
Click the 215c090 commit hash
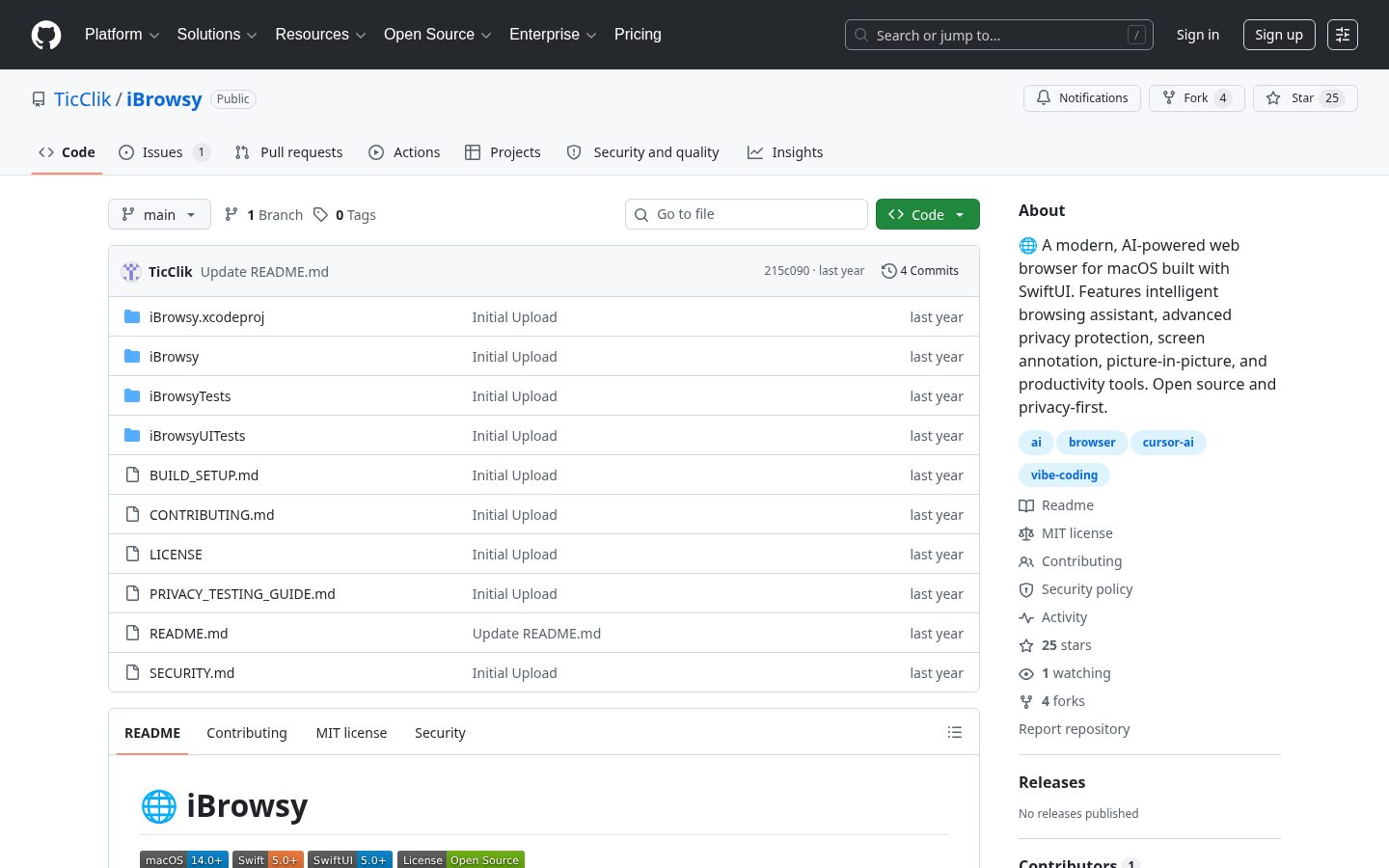point(786,271)
